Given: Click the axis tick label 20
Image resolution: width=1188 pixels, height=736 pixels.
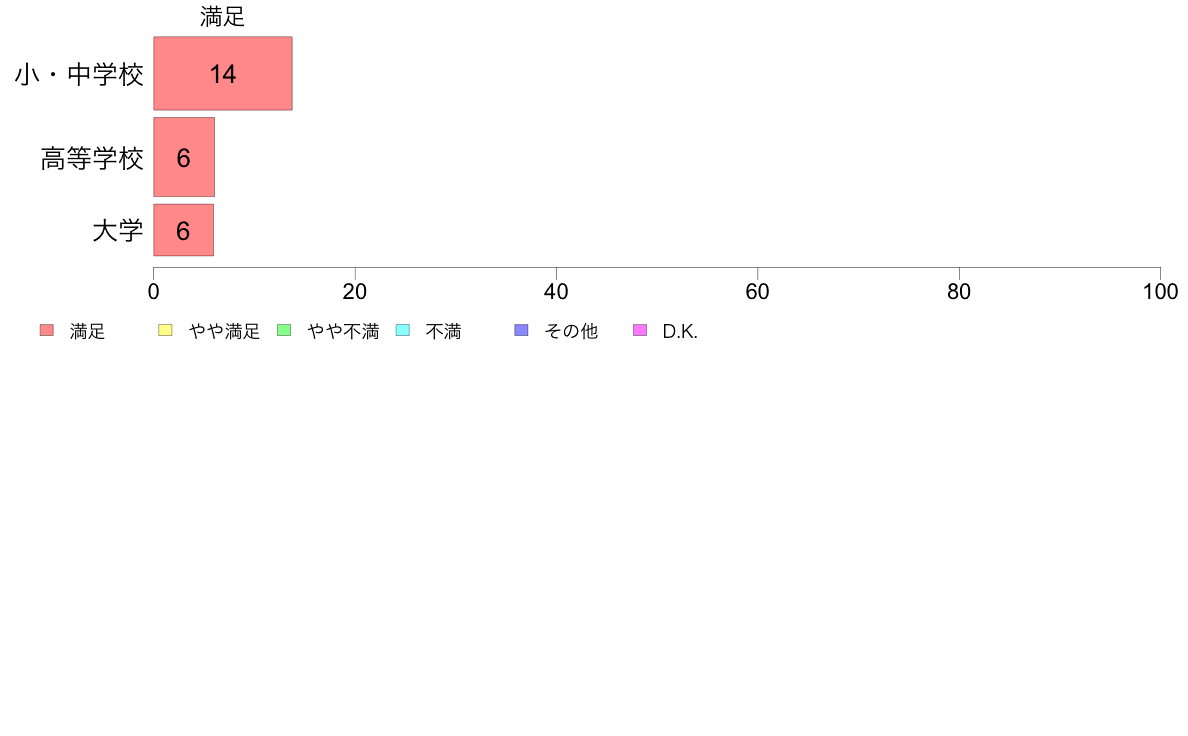Looking at the screenshot, I should pyautogui.click(x=355, y=292).
